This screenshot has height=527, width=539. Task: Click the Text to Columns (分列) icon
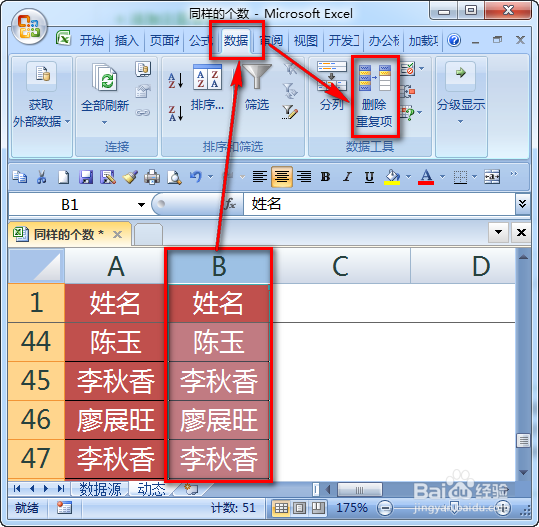[x=332, y=76]
